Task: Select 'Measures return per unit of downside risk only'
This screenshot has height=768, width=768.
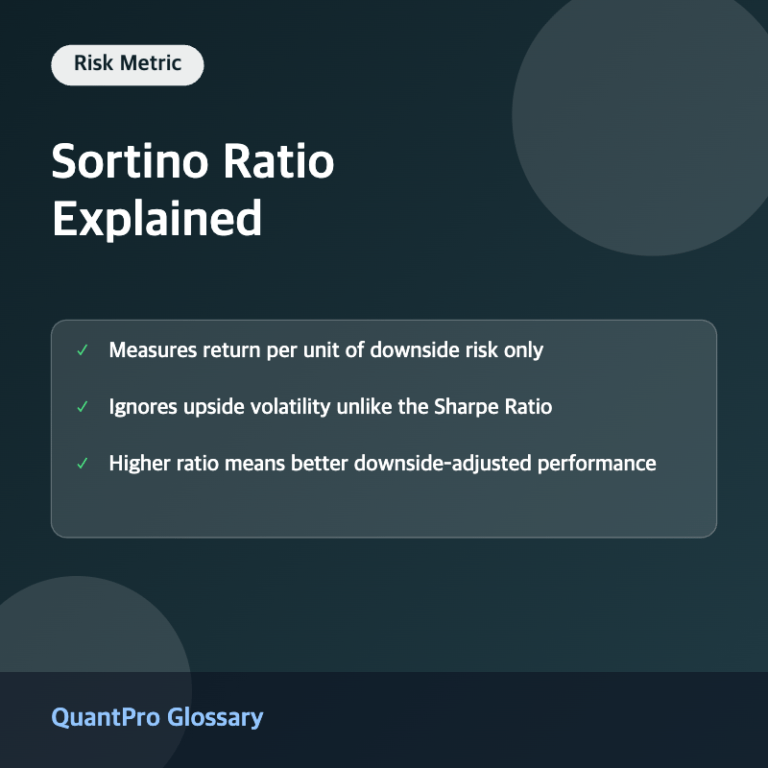Action: point(326,350)
